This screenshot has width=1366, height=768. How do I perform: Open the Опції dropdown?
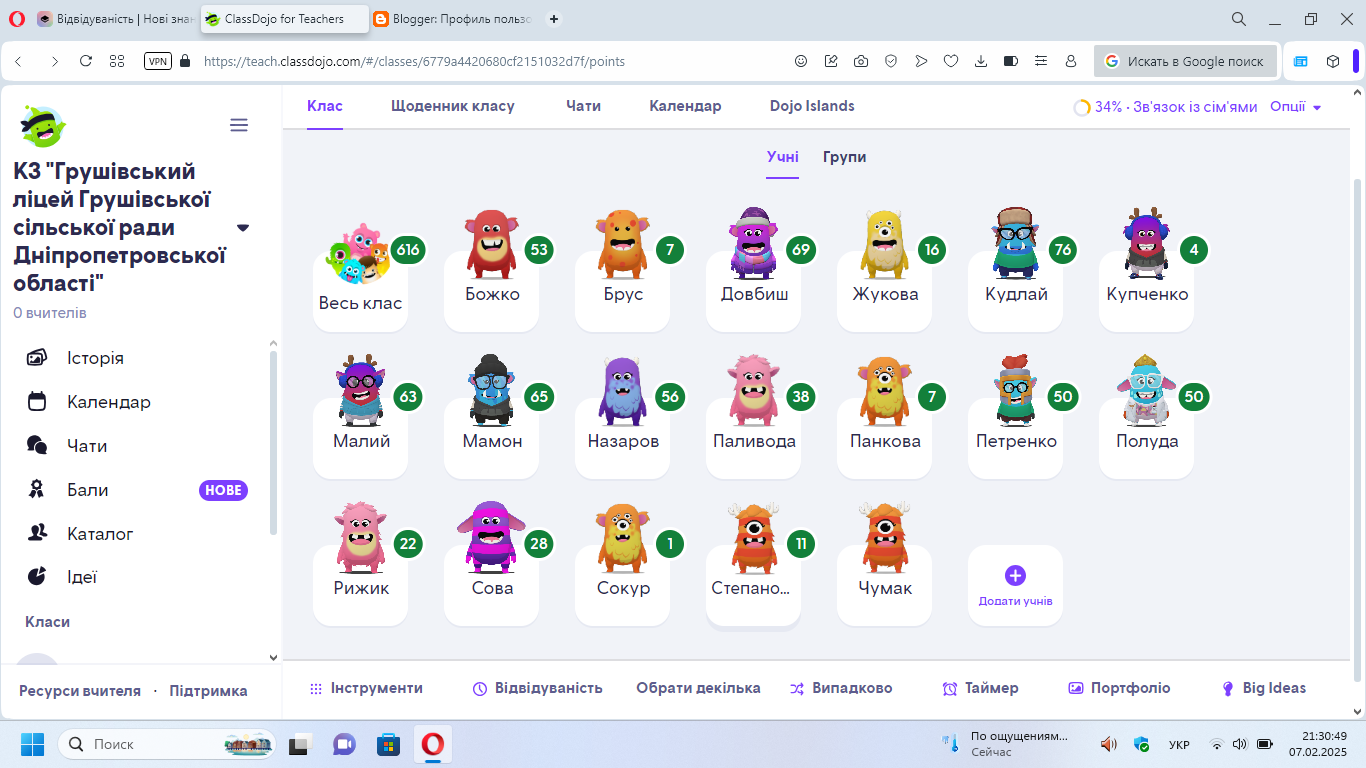(x=1295, y=106)
